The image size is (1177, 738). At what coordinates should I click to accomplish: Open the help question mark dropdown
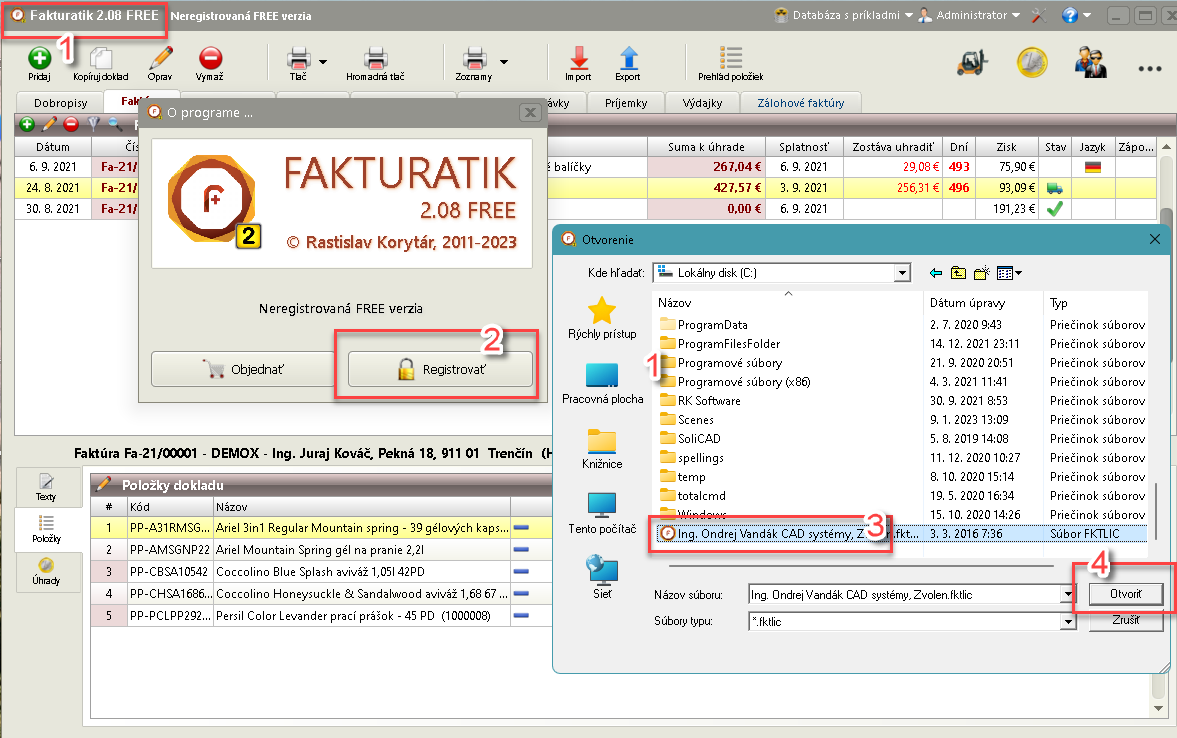(x=1076, y=15)
